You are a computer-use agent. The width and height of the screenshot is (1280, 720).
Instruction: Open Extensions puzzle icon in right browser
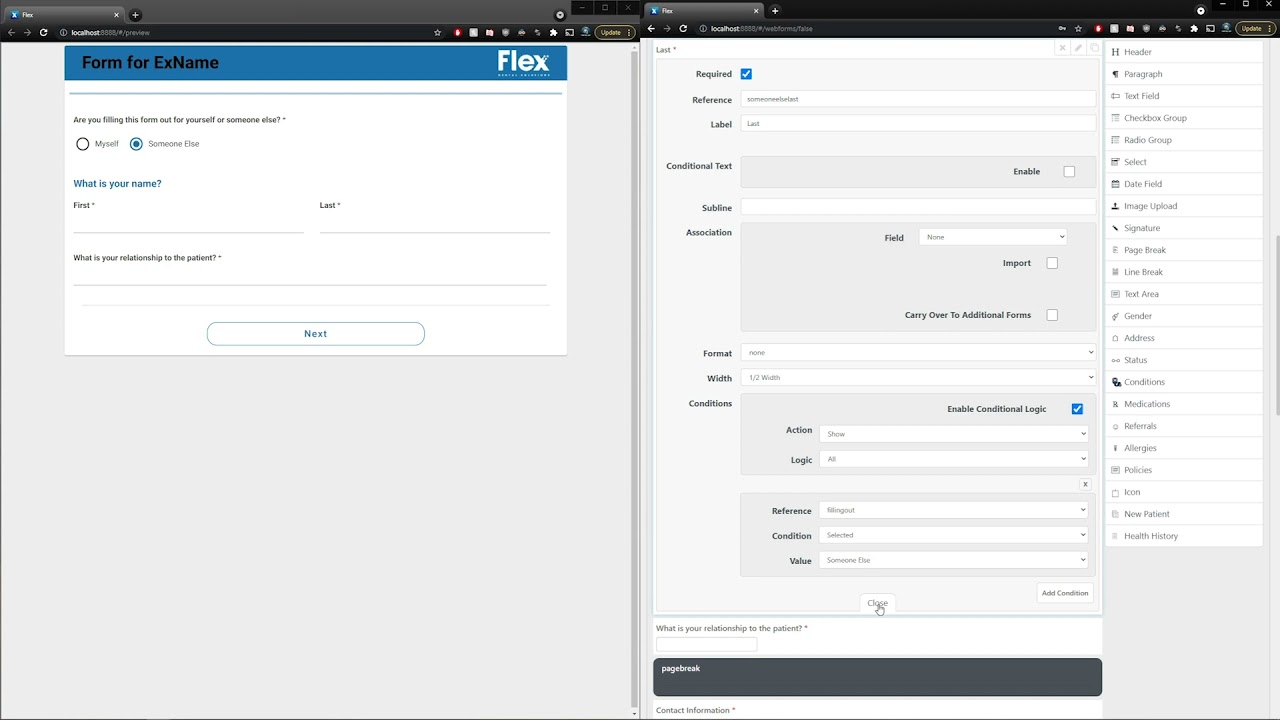pos(1194,29)
